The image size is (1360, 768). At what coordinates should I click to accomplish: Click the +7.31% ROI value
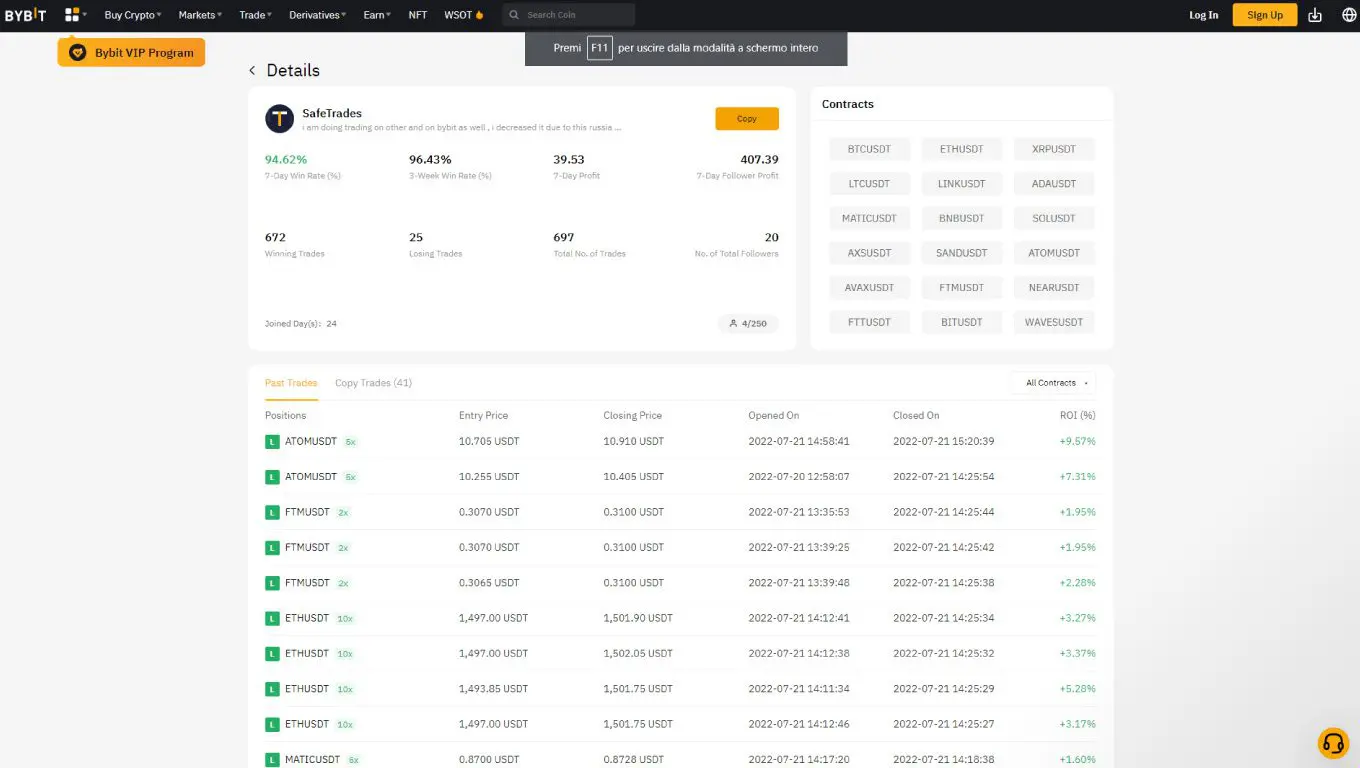click(1078, 477)
